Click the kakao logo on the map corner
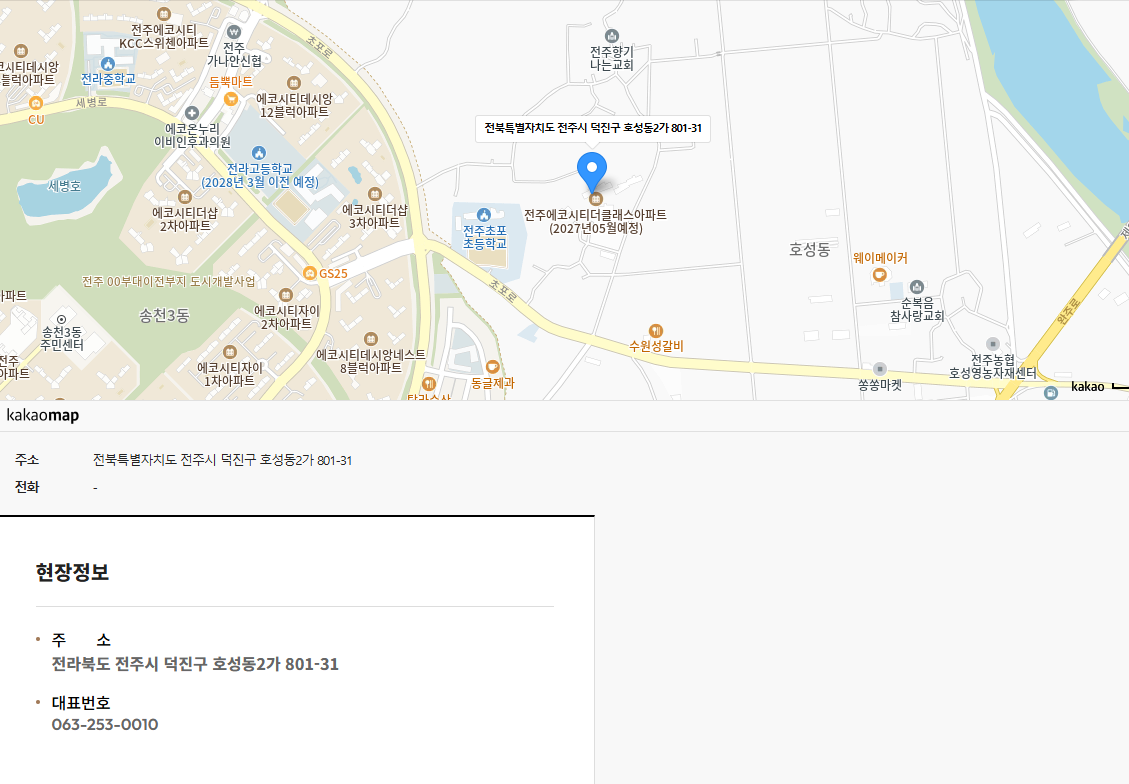1129x784 pixels. (1087, 387)
